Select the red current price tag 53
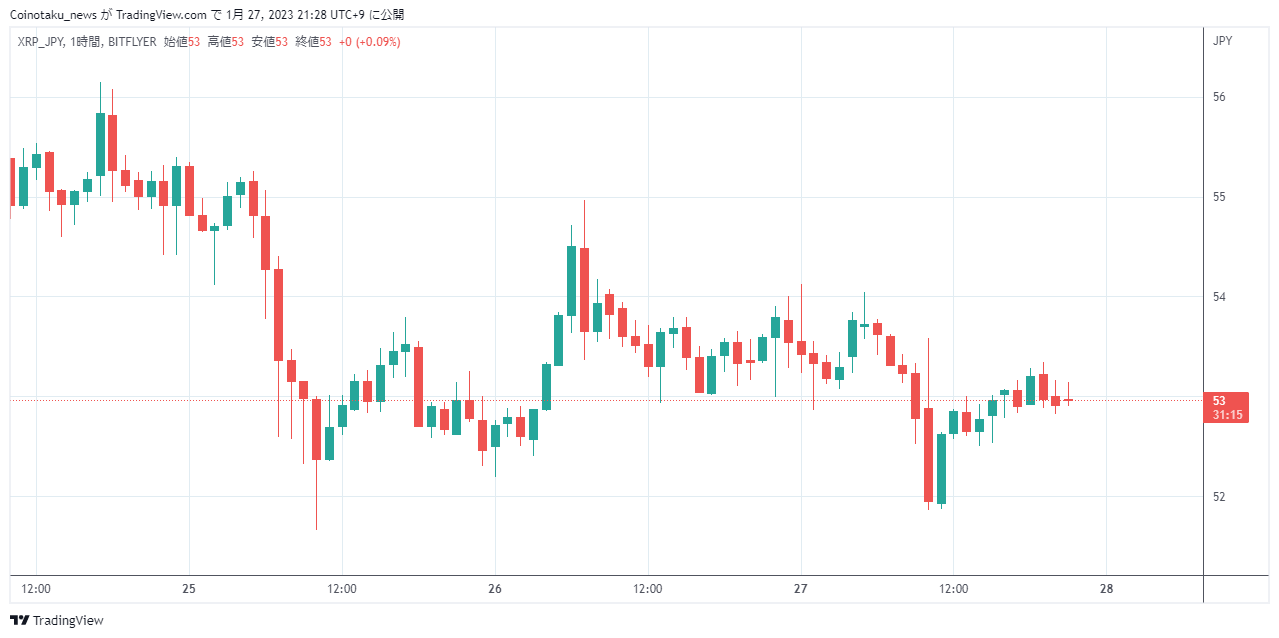 click(x=1219, y=400)
